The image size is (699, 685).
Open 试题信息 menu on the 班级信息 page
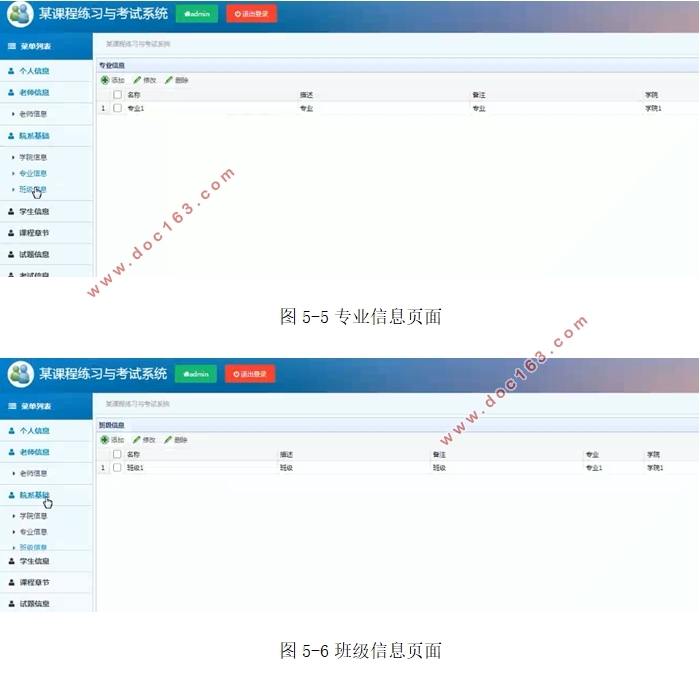point(46,603)
